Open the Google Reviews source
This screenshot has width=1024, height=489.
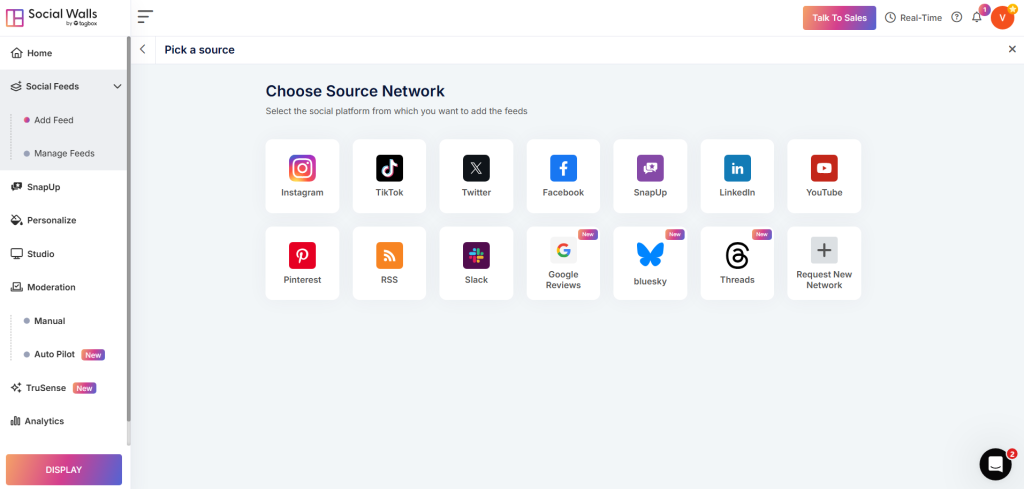(563, 263)
